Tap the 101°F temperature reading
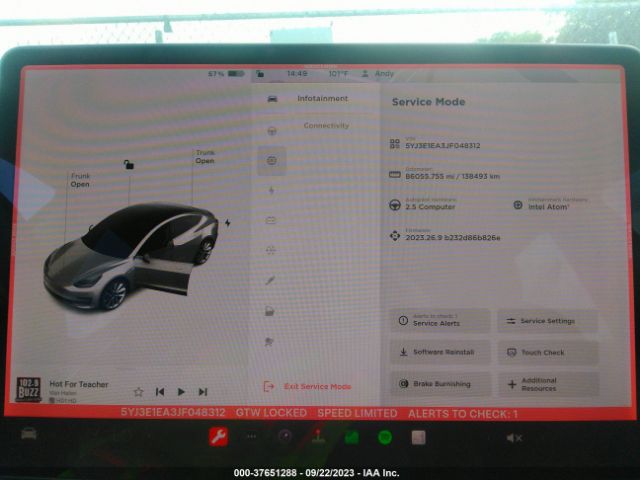The width and height of the screenshot is (640, 480). click(x=338, y=74)
